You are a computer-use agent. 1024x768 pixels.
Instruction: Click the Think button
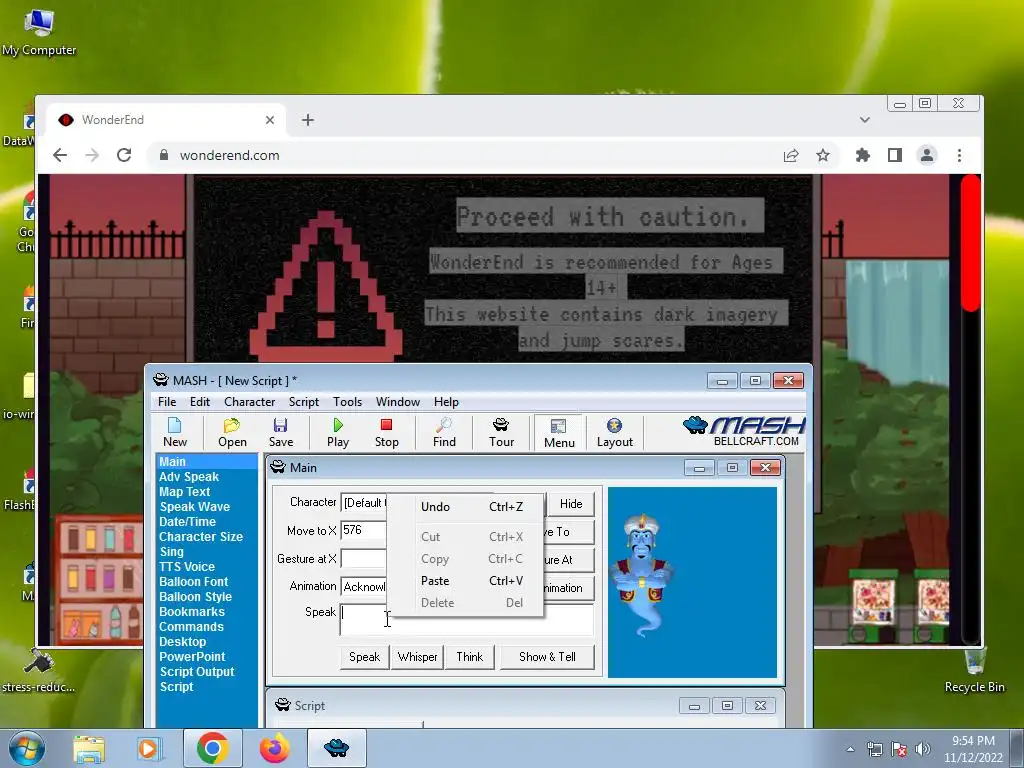click(x=470, y=657)
